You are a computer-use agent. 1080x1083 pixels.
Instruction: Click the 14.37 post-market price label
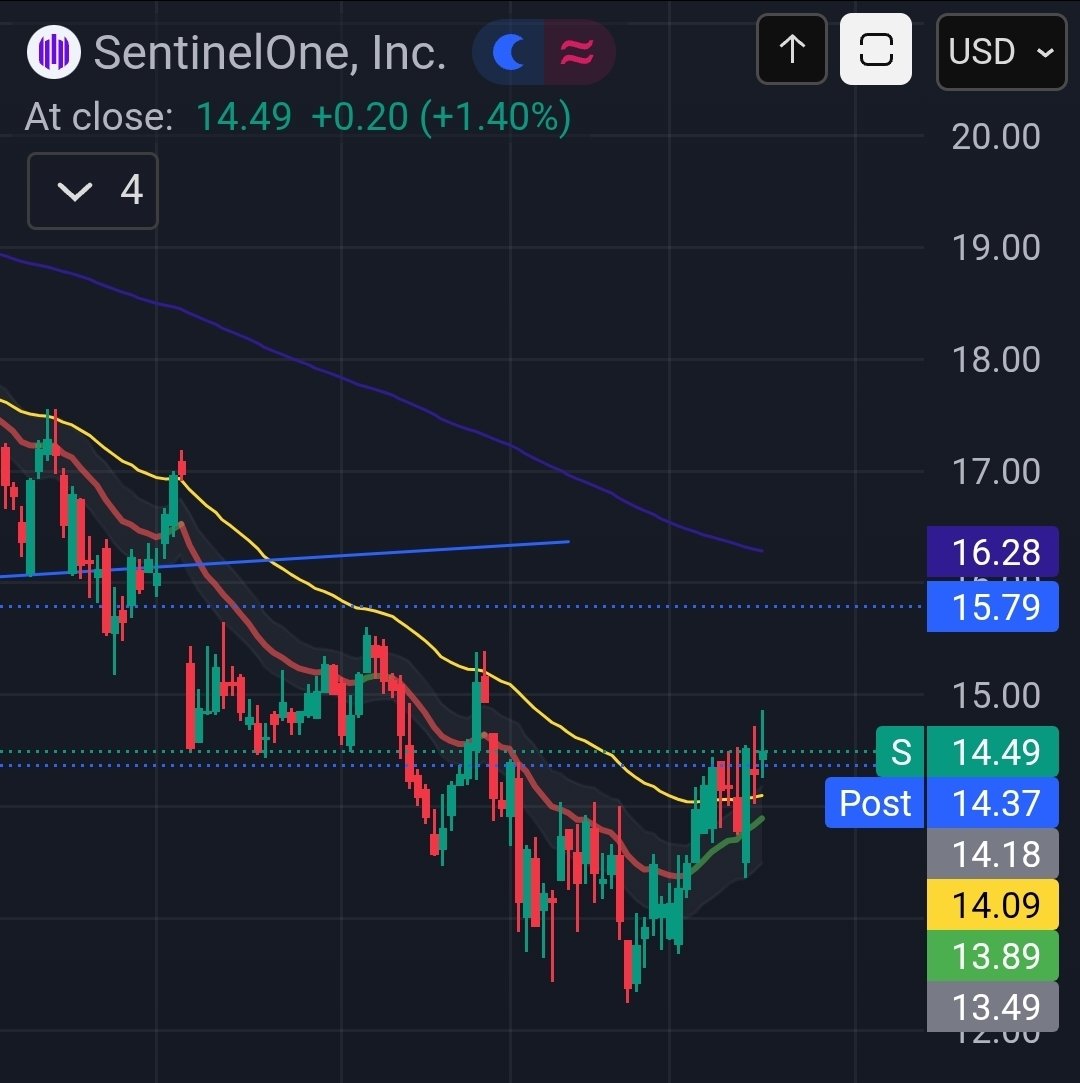992,803
